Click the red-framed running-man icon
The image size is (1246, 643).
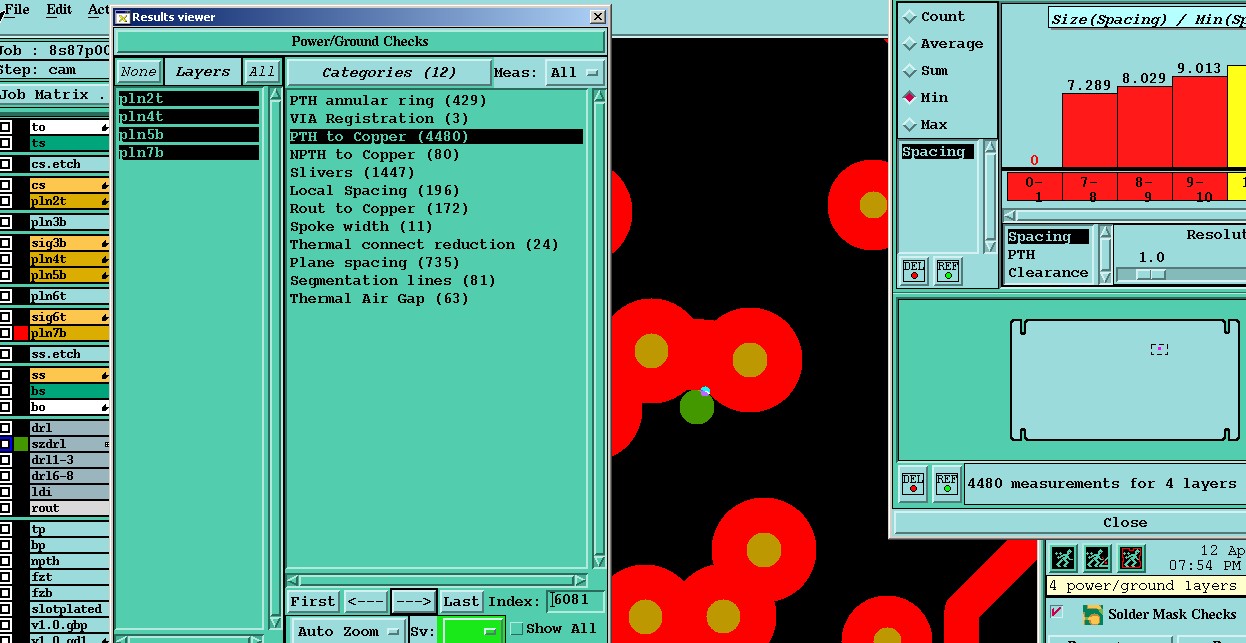coord(1131,558)
